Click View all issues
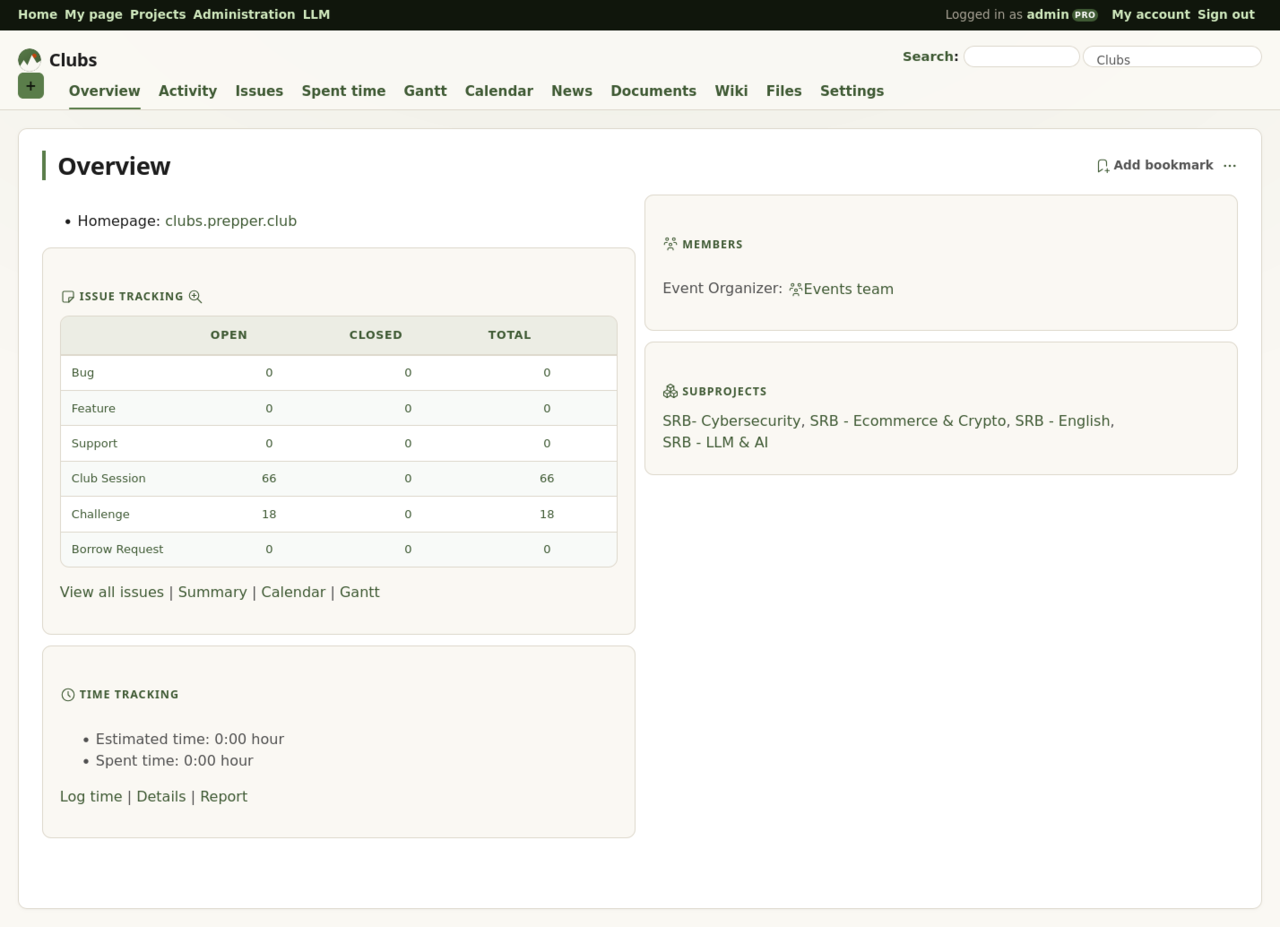The image size is (1280, 927). coord(112,592)
